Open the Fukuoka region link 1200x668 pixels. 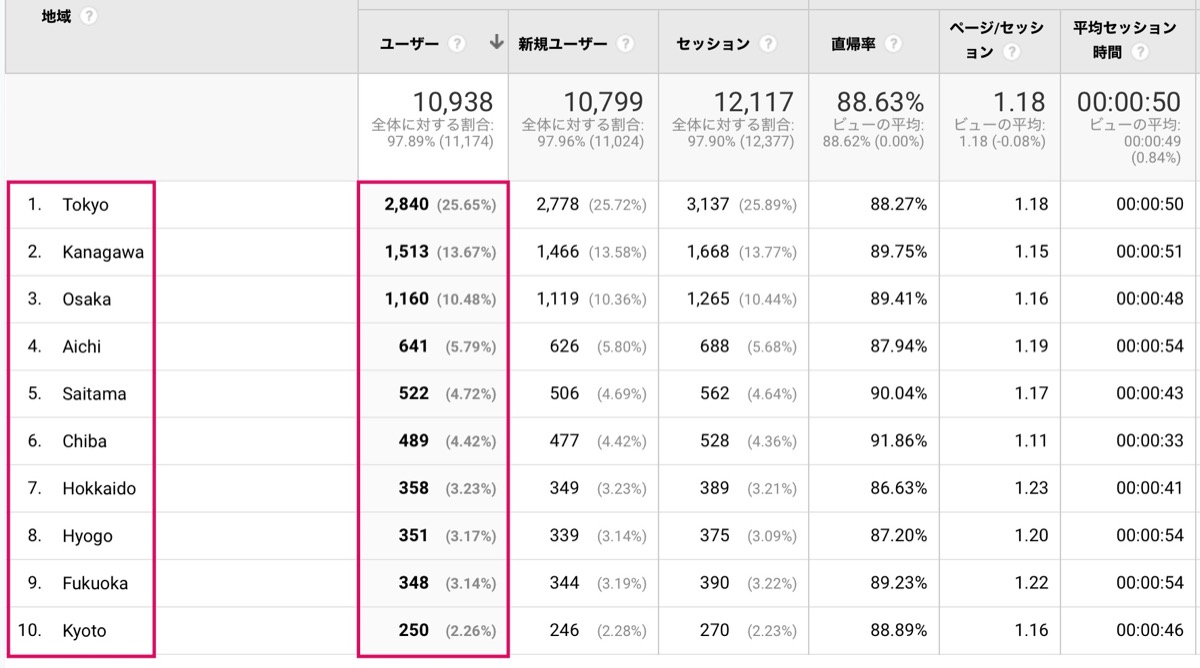pos(95,583)
